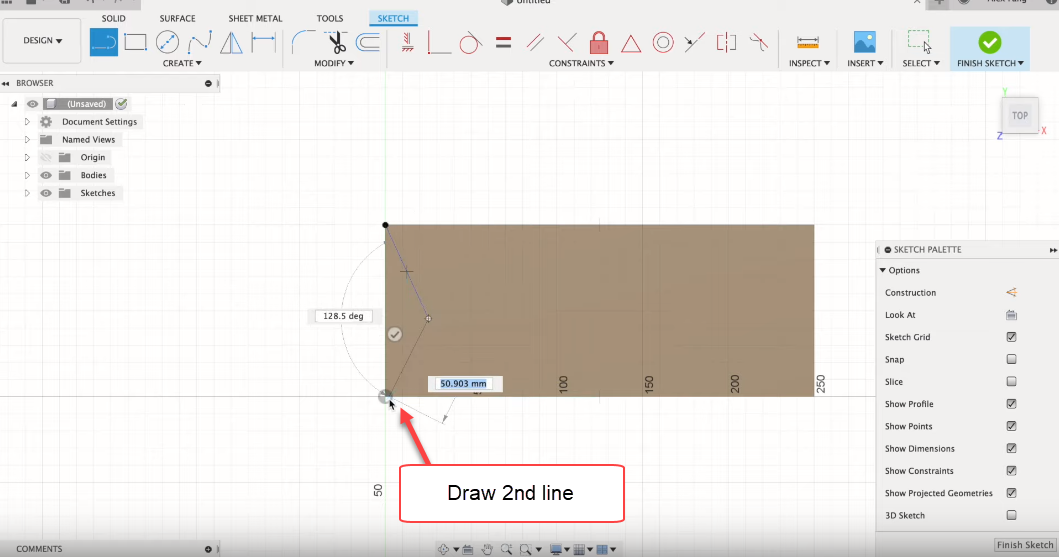
Task: Expand the Named Views tree node
Action: 27,140
